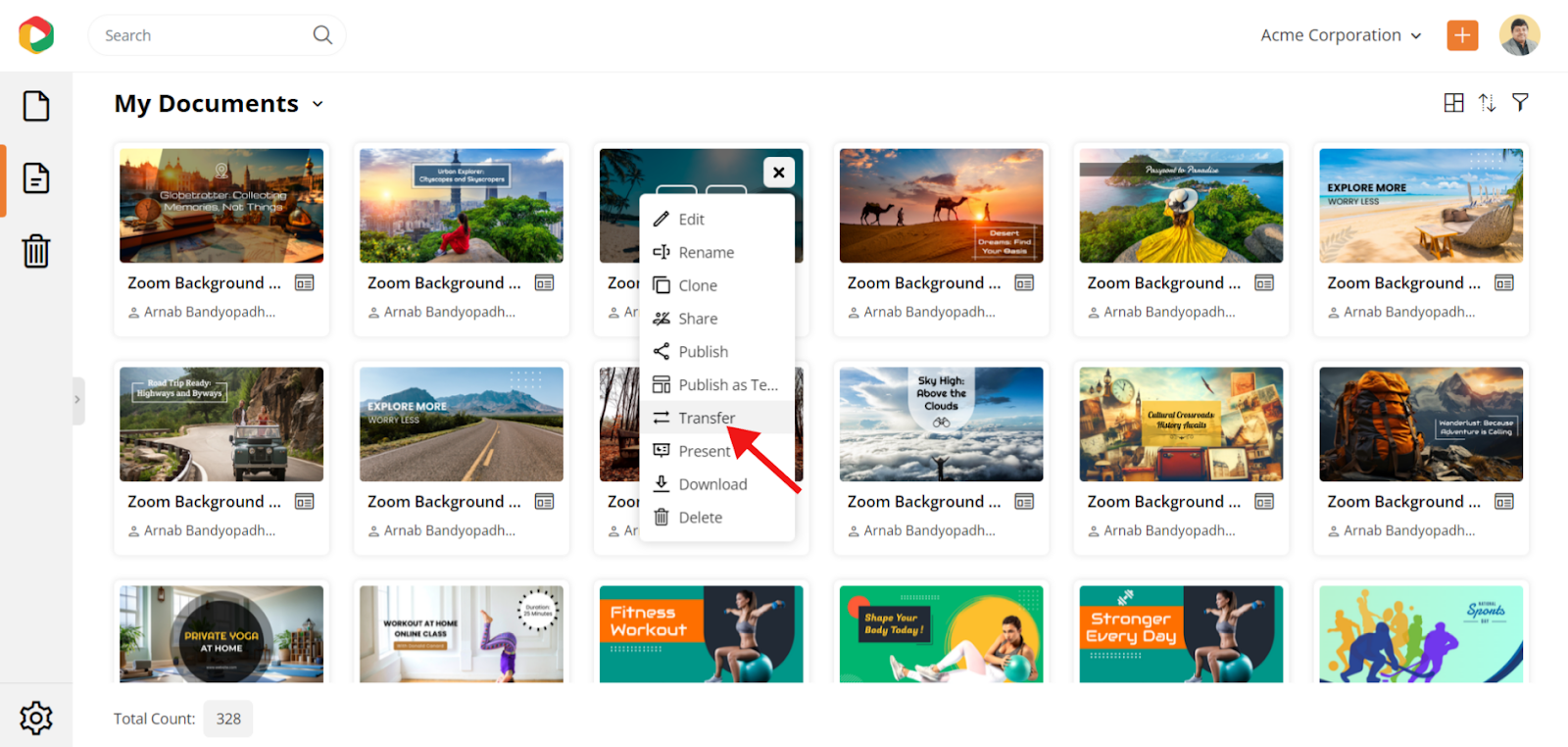Click the app logo in top-left corner

point(36,35)
